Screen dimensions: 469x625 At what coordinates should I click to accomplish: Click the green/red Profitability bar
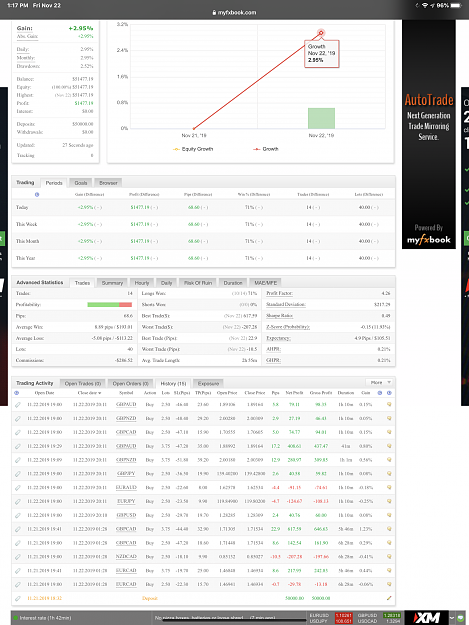110,305
